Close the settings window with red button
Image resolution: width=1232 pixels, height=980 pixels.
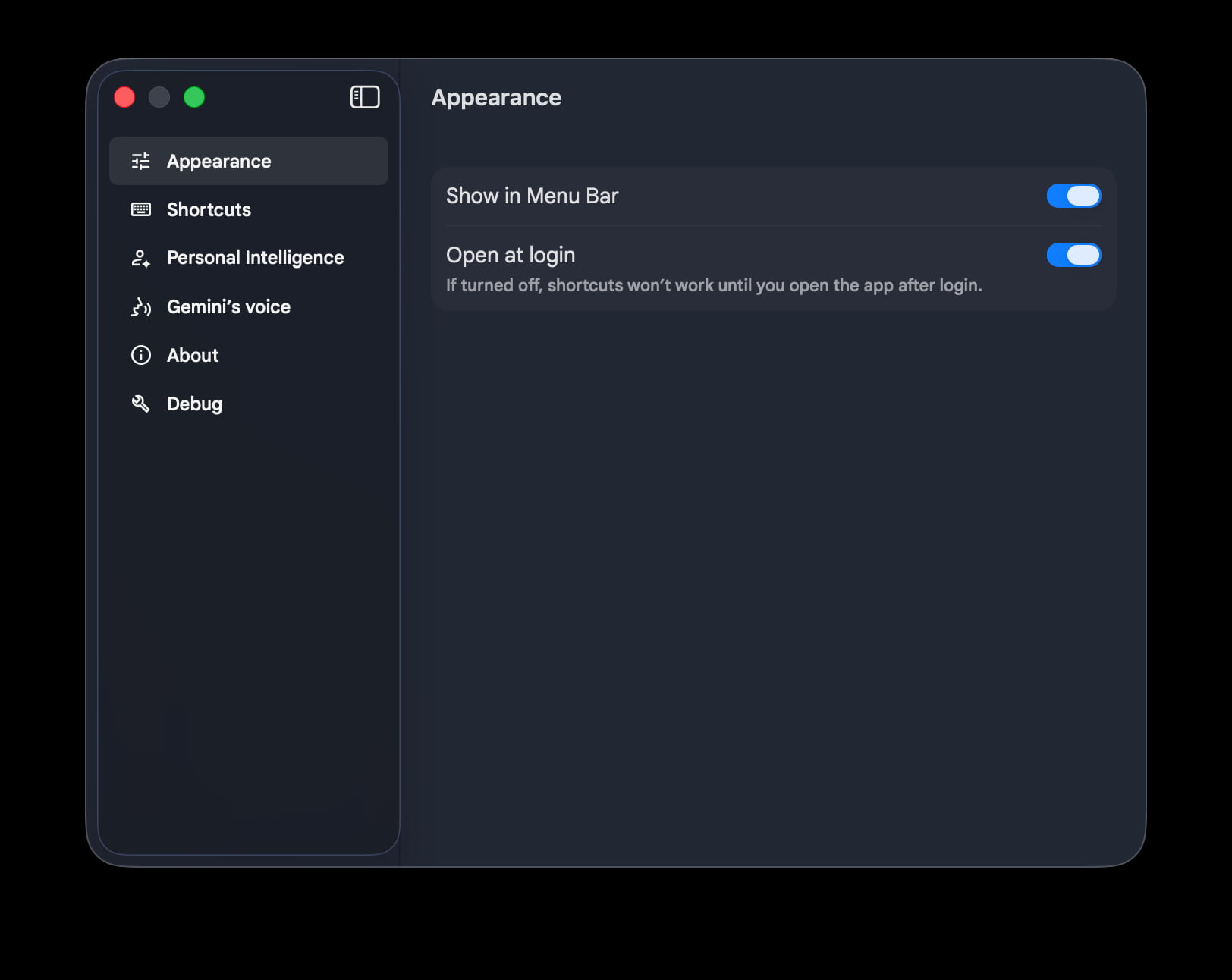[124, 97]
